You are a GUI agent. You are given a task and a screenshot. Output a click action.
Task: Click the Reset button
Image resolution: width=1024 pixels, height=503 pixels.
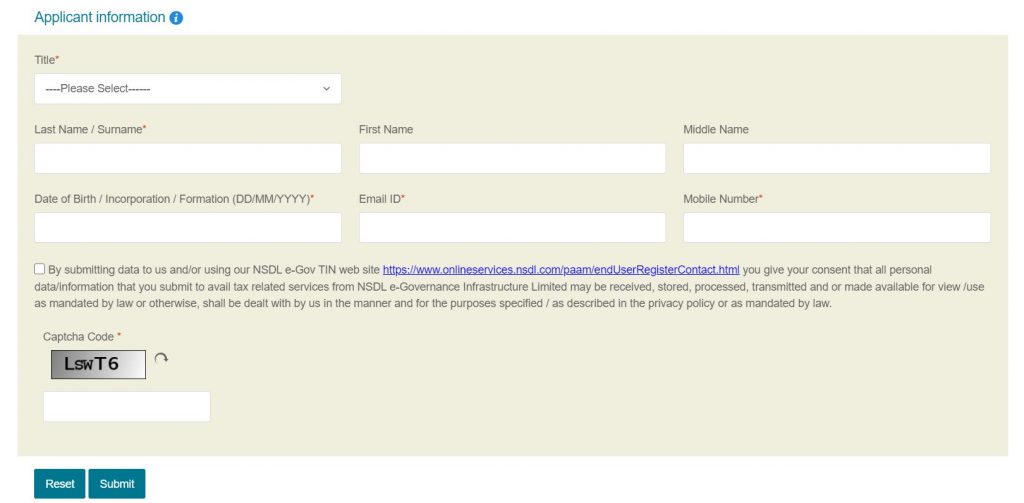tap(59, 484)
